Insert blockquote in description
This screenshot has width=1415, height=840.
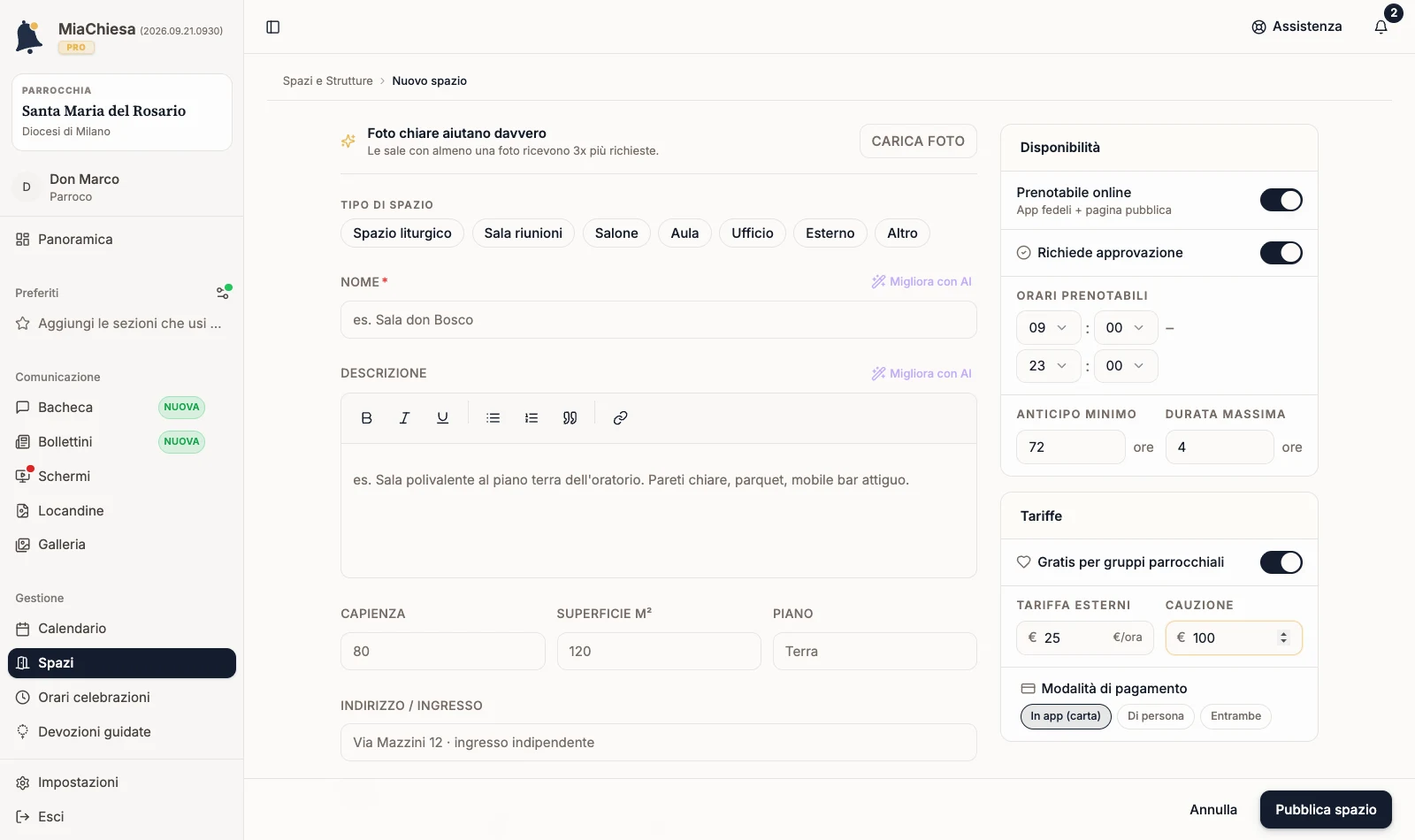pyautogui.click(x=570, y=418)
